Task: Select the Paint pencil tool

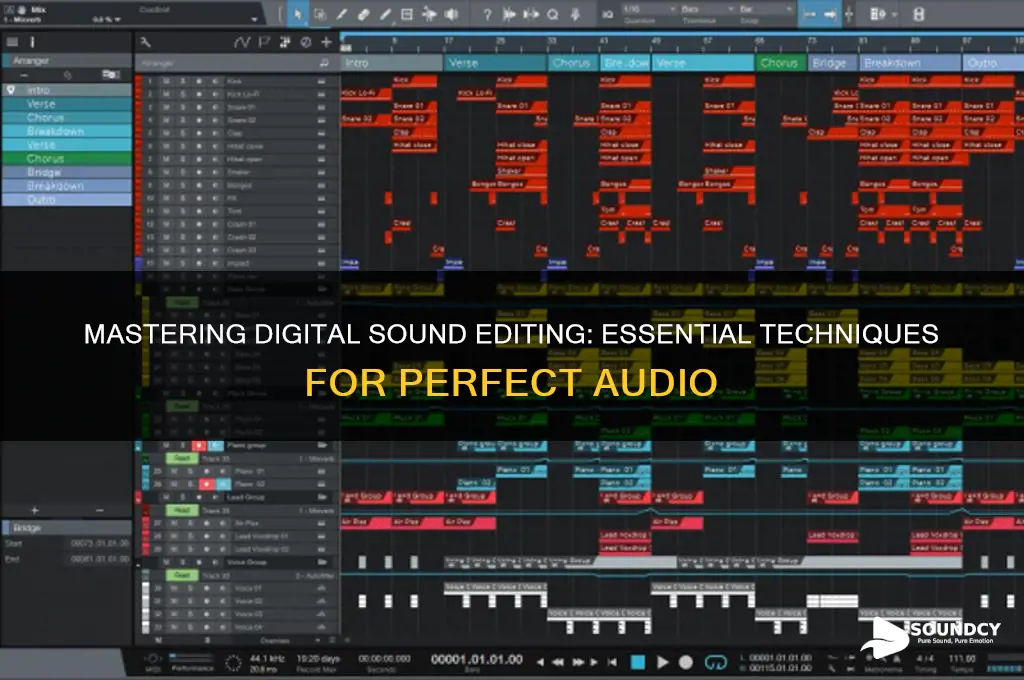Action: pos(385,14)
